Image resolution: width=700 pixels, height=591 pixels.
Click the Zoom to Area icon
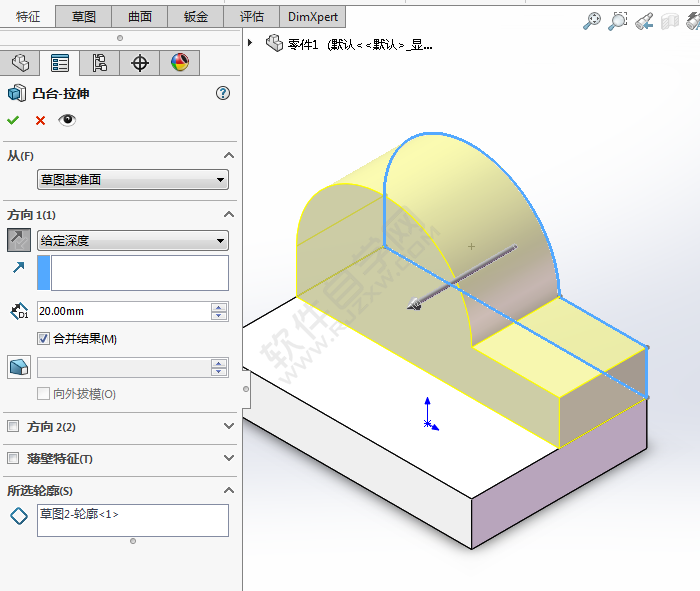[617, 21]
